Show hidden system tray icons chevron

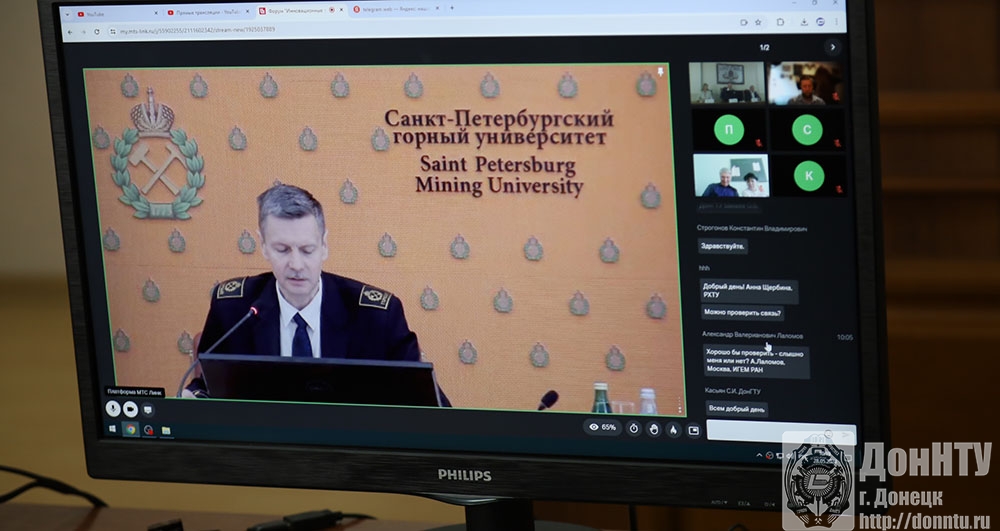tap(760, 455)
